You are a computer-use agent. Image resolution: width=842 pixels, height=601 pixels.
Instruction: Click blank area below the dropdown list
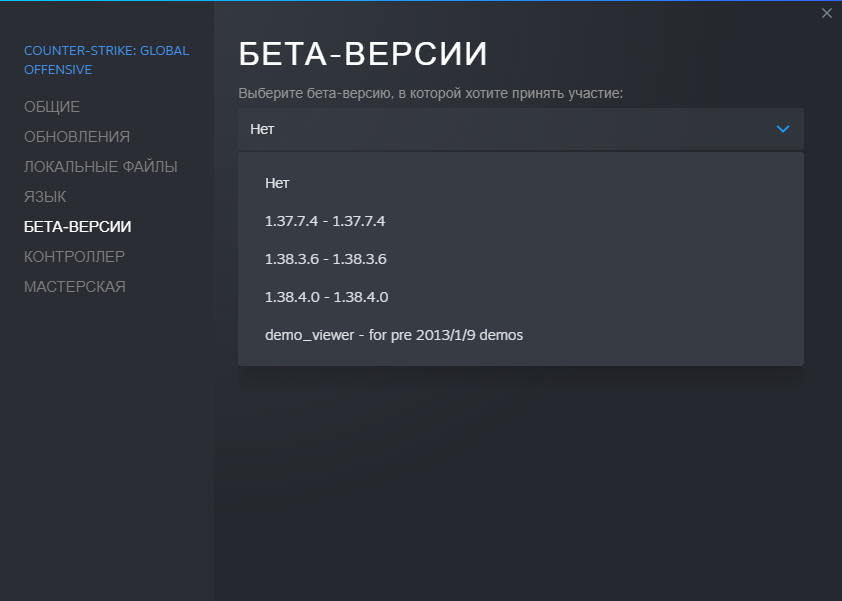[520, 483]
